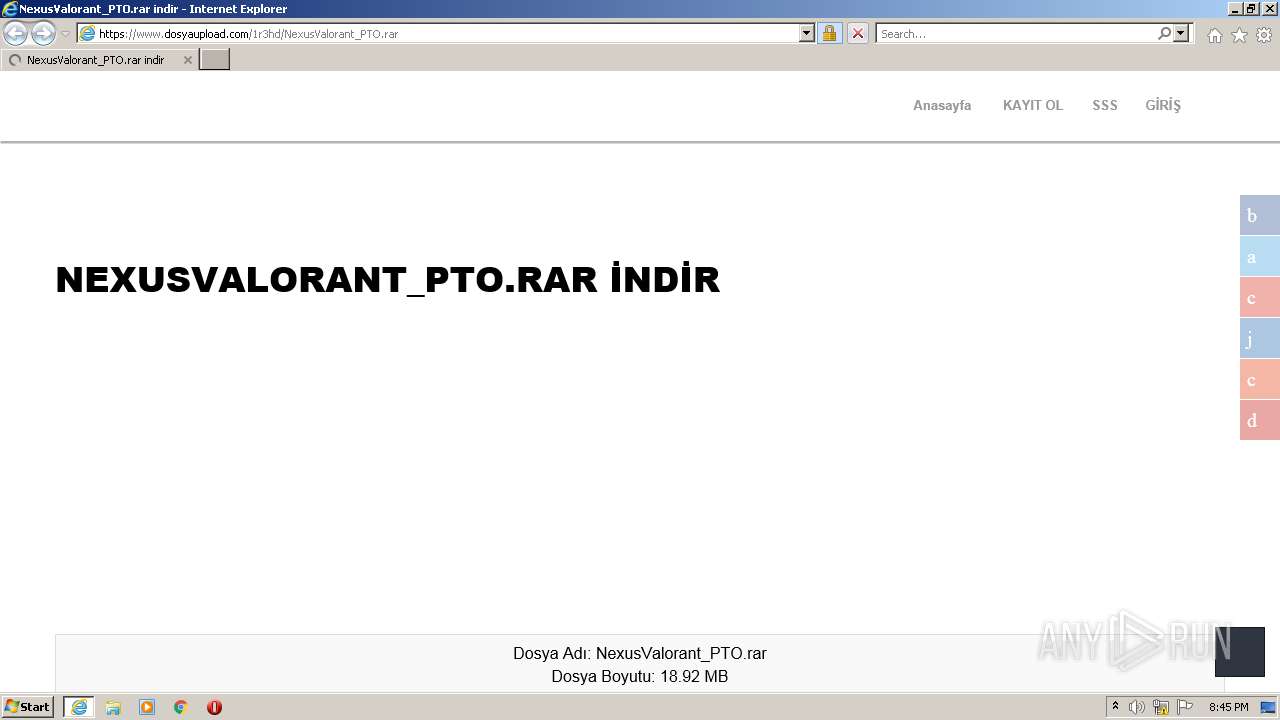
Task: Click the 'a' side share button
Action: click(x=1260, y=256)
